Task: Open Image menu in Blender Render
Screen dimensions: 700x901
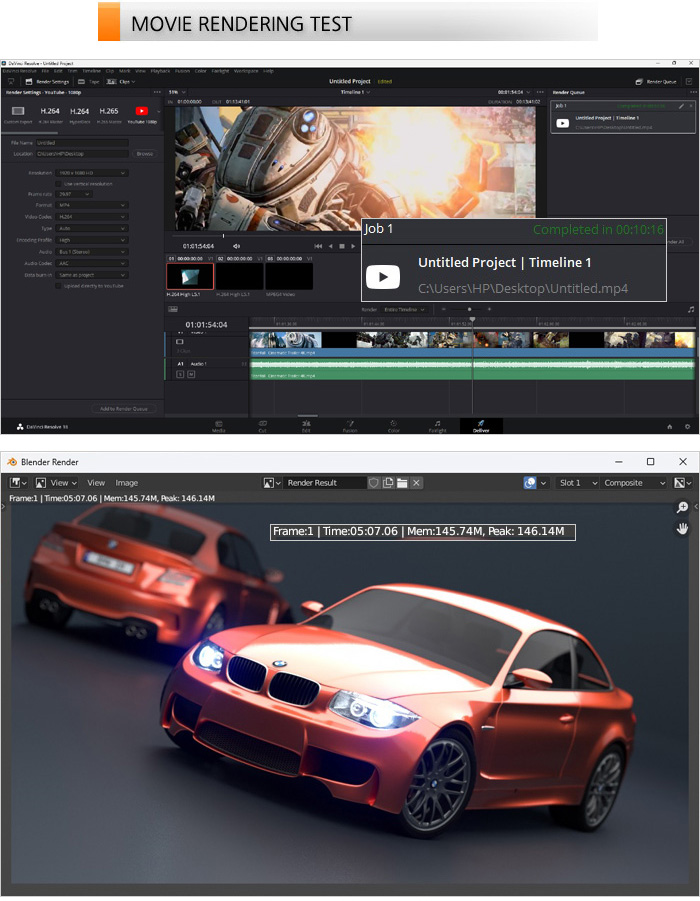Action: point(126,483)
